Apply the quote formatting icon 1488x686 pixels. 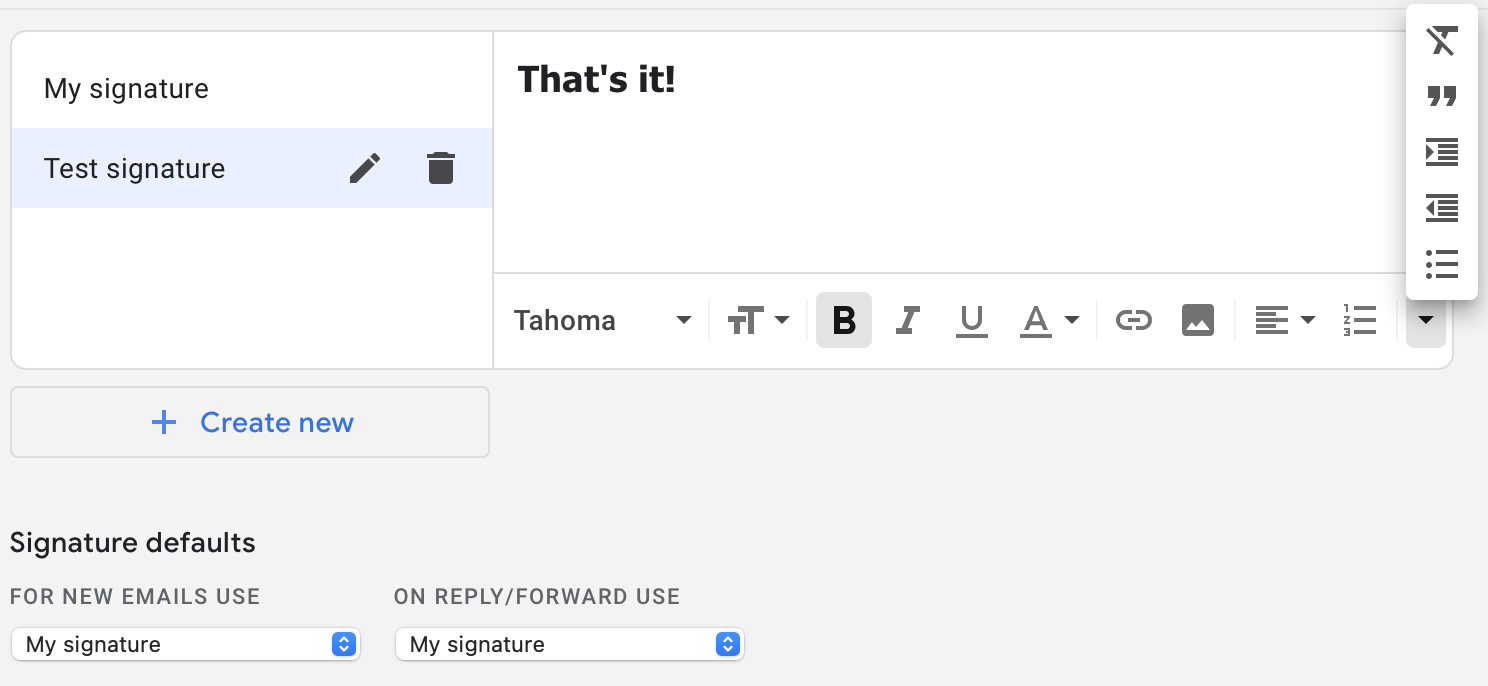click(1442, 97)
